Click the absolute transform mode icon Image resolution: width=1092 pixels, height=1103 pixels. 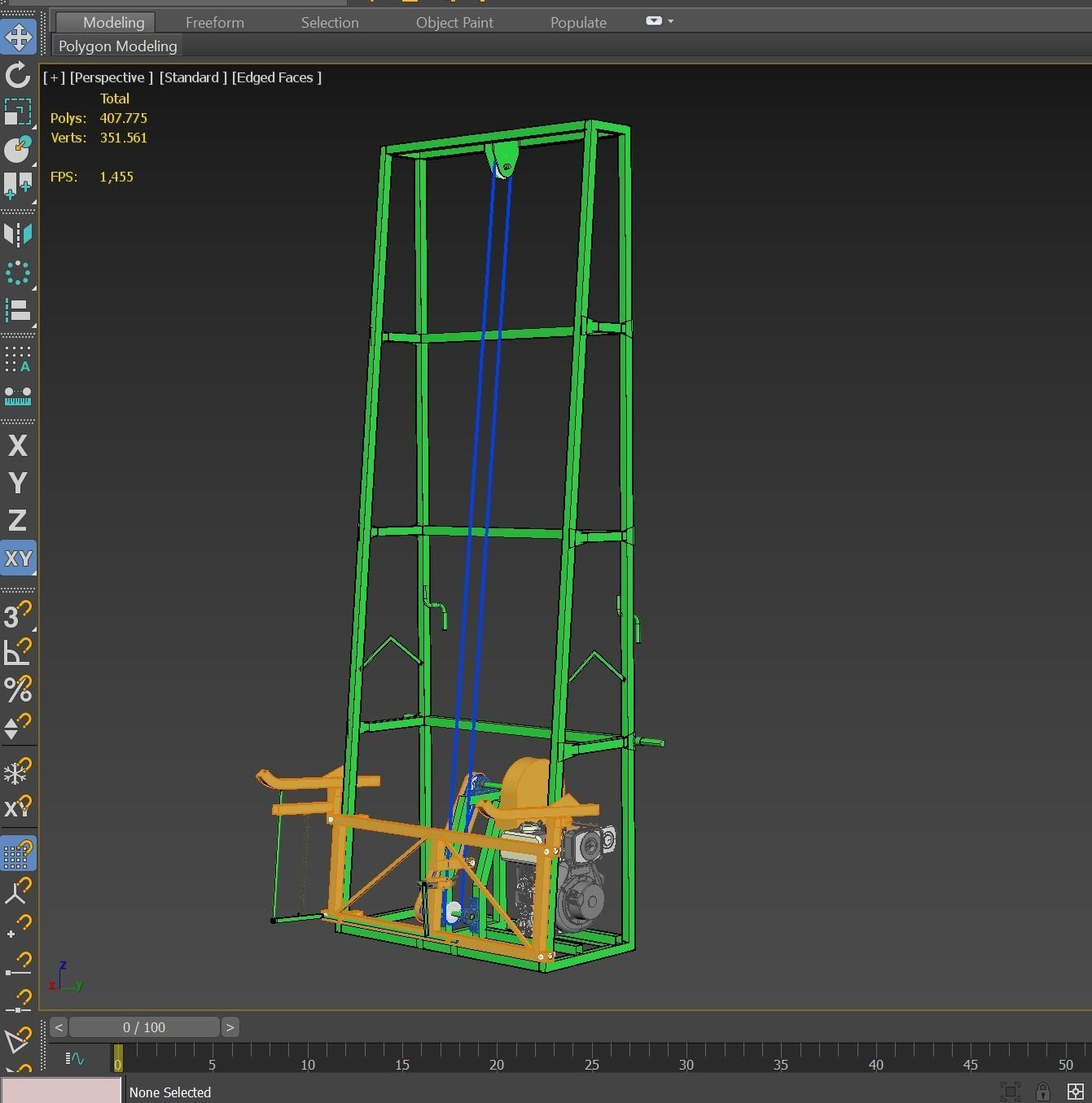1075,1092
